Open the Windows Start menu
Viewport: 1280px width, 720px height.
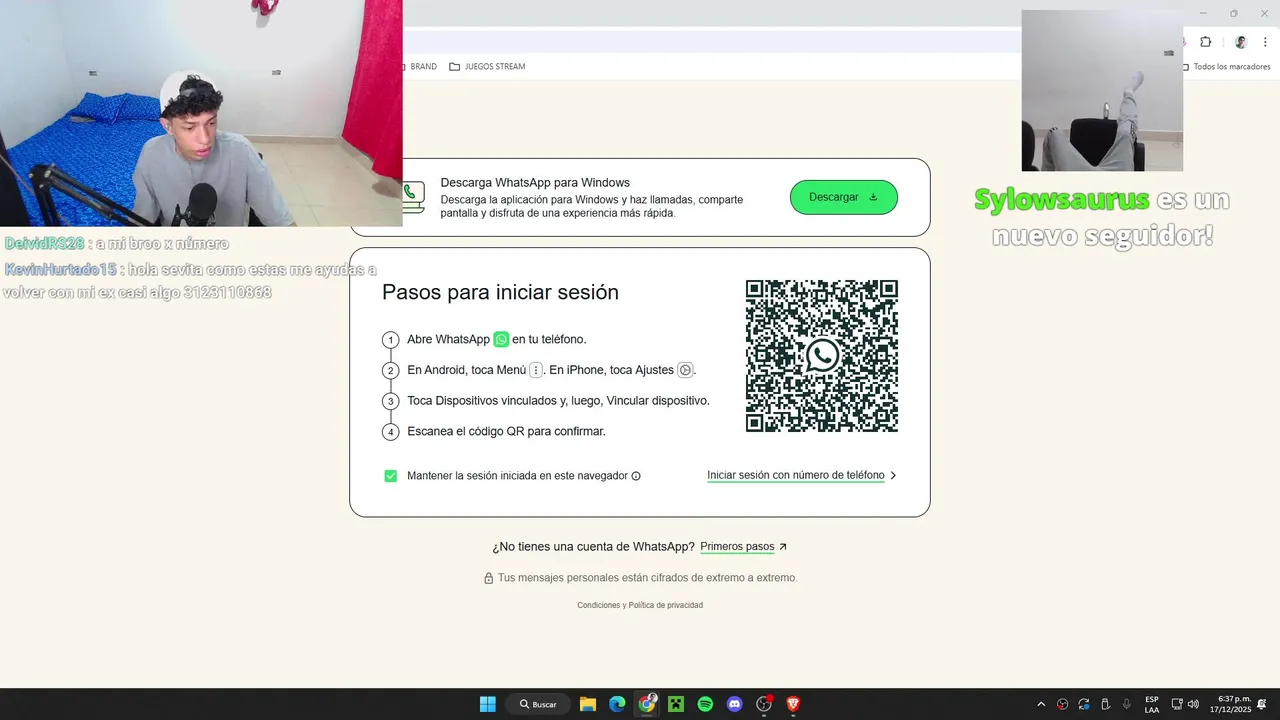coord(487,704)
